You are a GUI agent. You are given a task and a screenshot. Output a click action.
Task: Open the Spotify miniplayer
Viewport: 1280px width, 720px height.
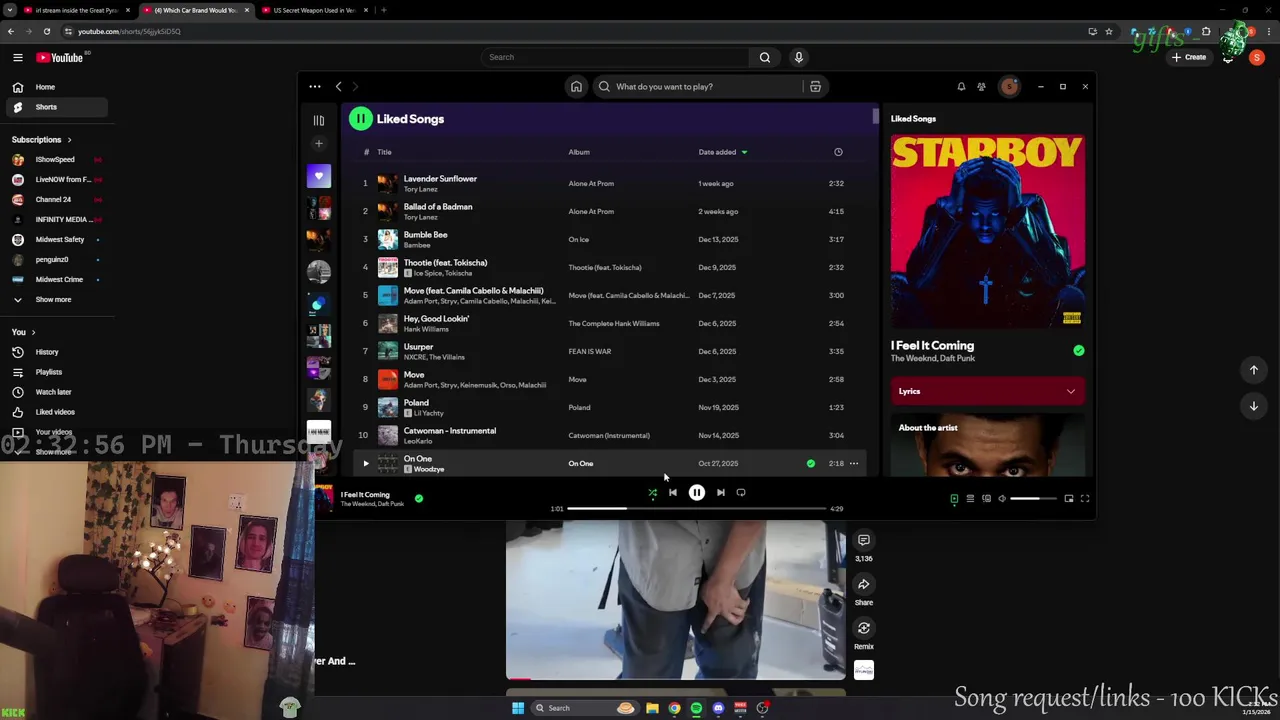point(1069,498)
